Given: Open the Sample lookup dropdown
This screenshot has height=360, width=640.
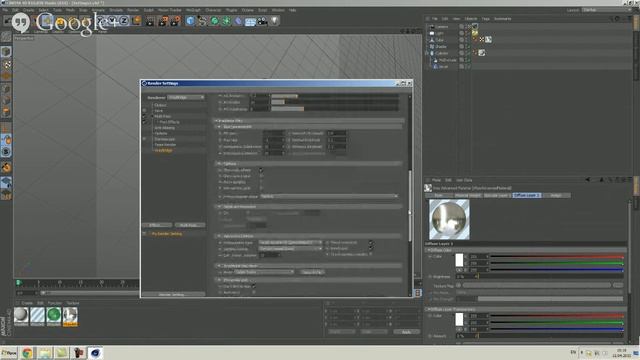Looking at the screenshot, I should pyautogui.click(x=290, y=249).
